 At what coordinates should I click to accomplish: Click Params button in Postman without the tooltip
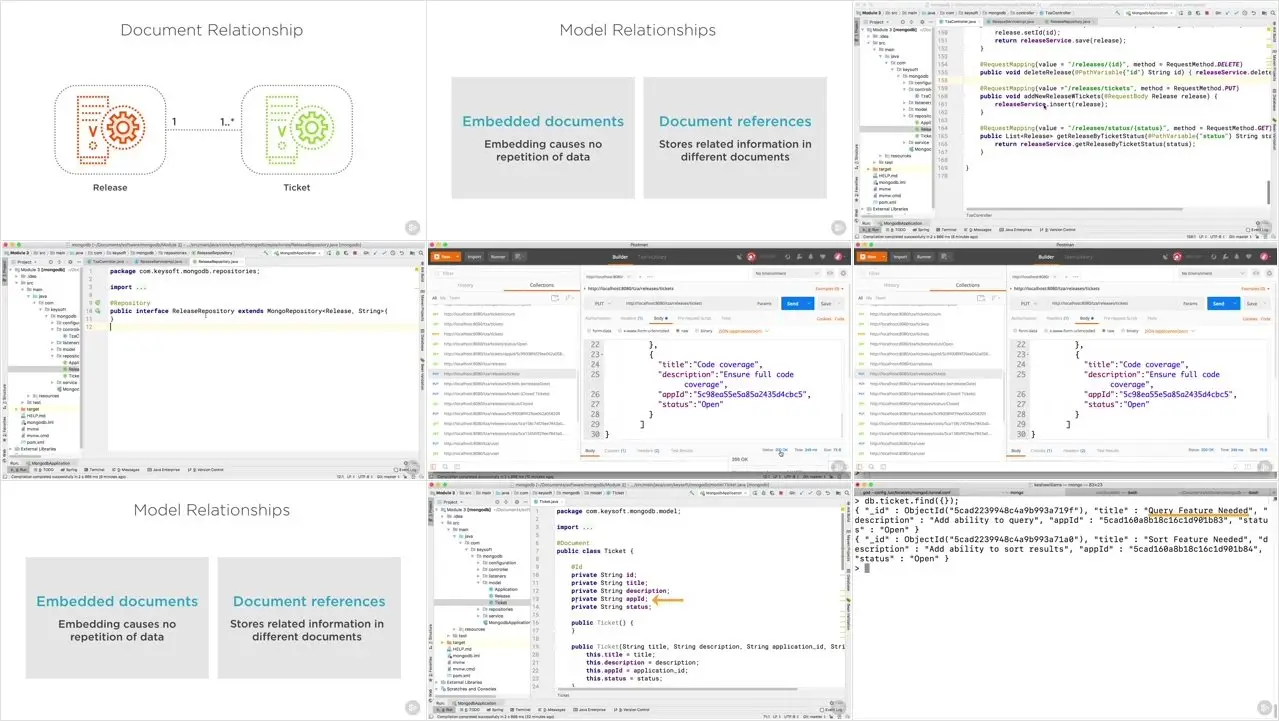coord(1190,303)
